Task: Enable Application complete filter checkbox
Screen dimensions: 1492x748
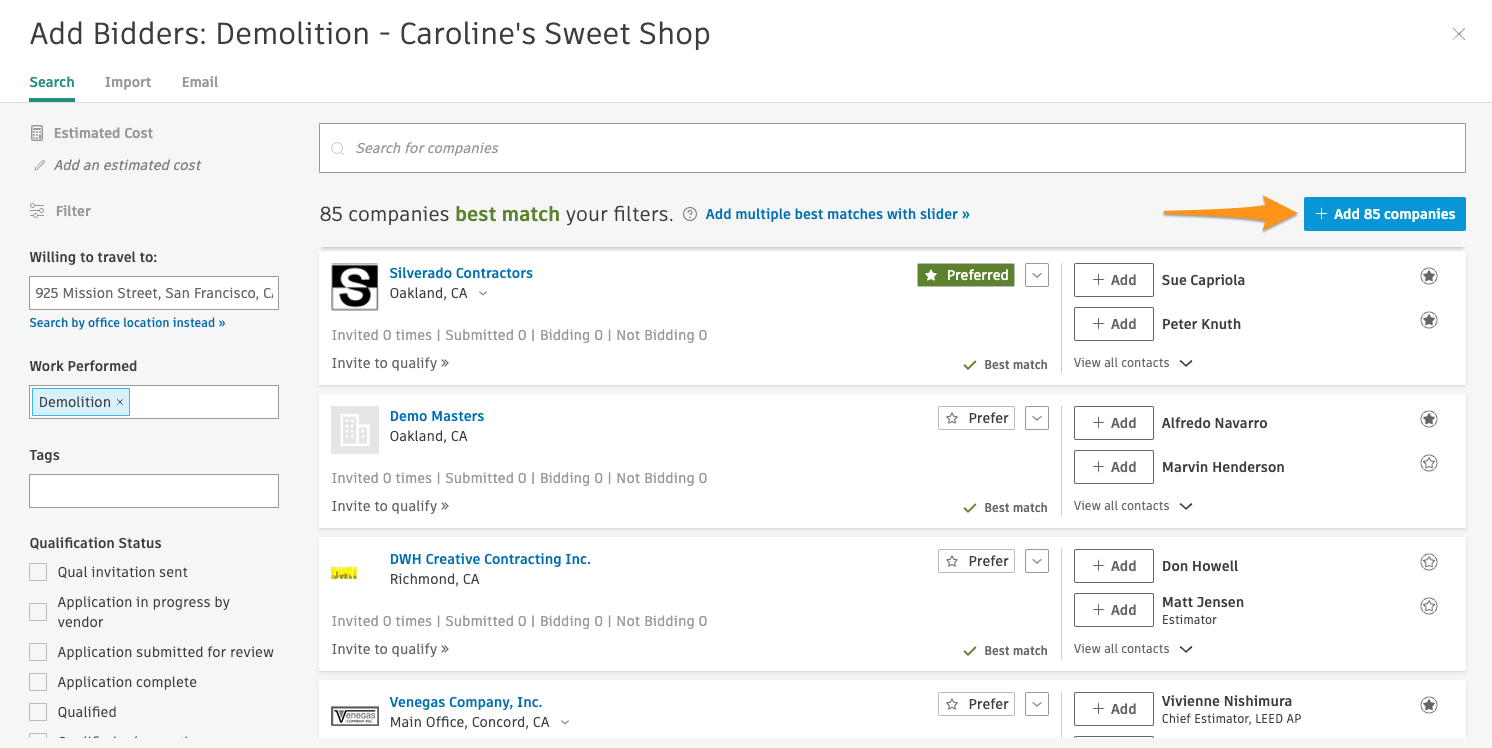Action: click(x=38, y=682)
